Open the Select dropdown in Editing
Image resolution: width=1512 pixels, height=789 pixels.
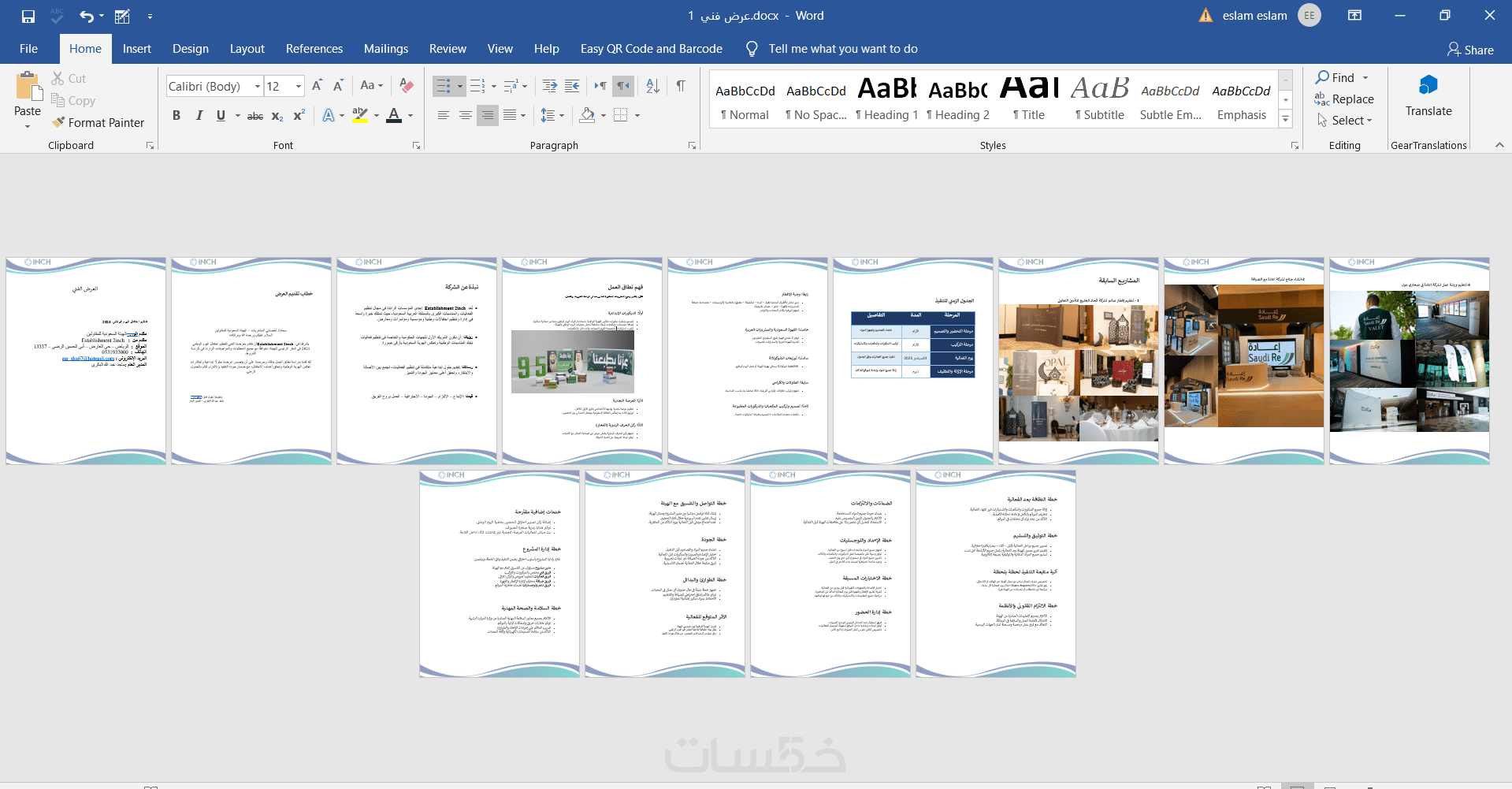point(1345,121)
